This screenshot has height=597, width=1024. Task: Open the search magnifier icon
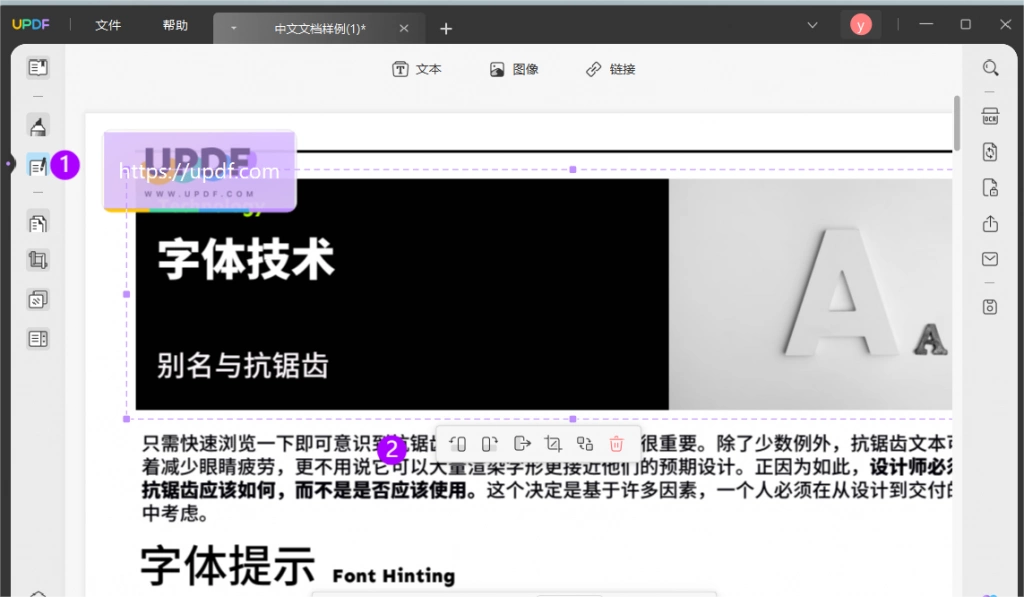(x=990, y=68)
